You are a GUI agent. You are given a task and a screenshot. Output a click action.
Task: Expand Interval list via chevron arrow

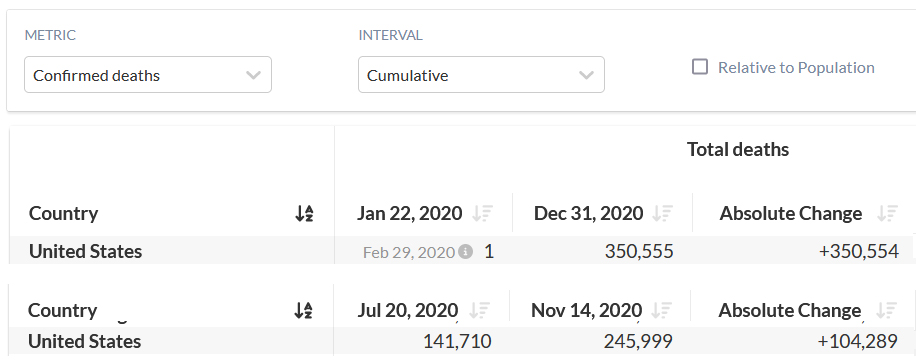tap(587, 75)
